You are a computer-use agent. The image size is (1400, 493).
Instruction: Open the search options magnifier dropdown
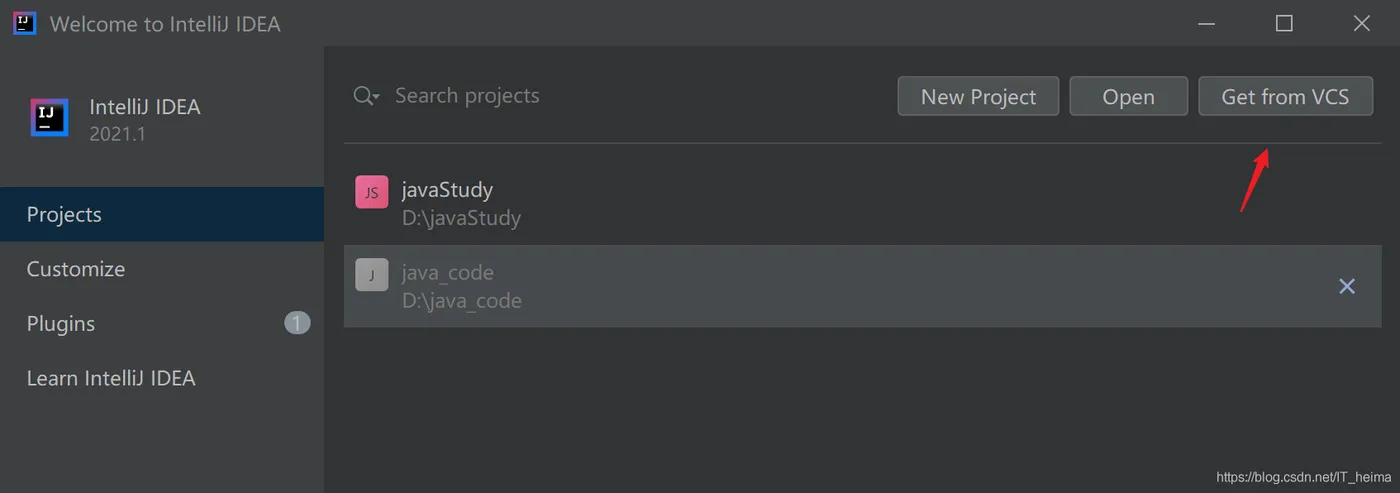tap(366, 96)
